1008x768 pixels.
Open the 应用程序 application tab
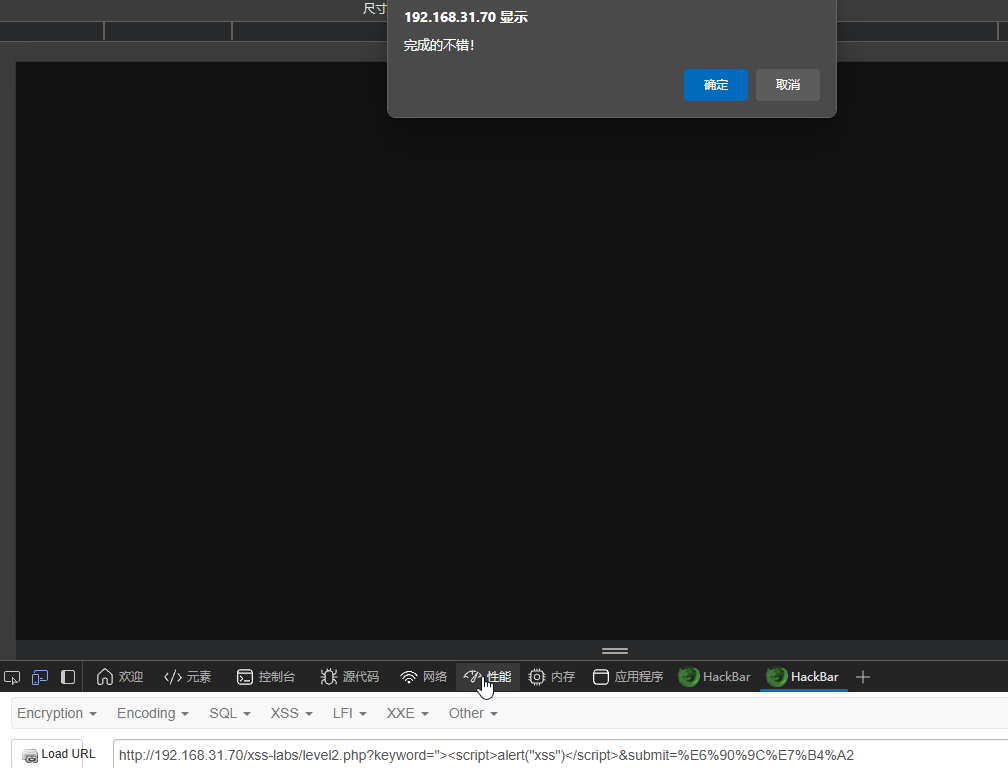(627, 677)
